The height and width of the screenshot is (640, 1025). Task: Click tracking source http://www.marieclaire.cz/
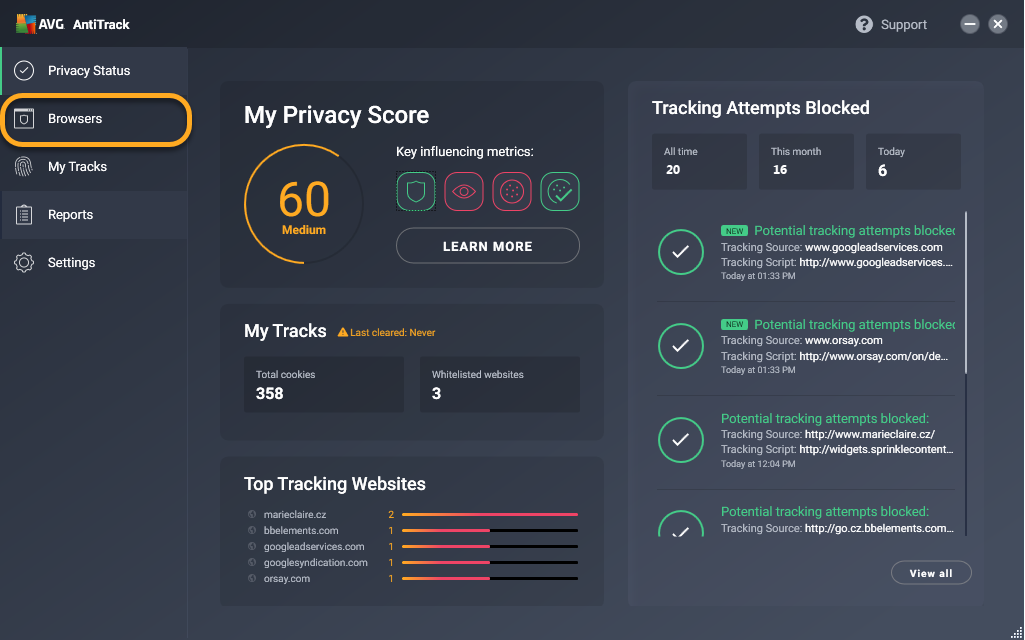tap(869, 434)
